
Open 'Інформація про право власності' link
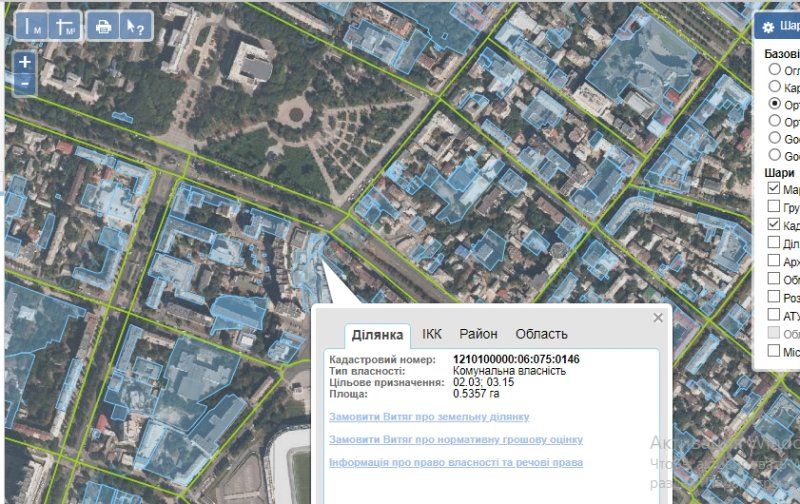coord(455,463)
